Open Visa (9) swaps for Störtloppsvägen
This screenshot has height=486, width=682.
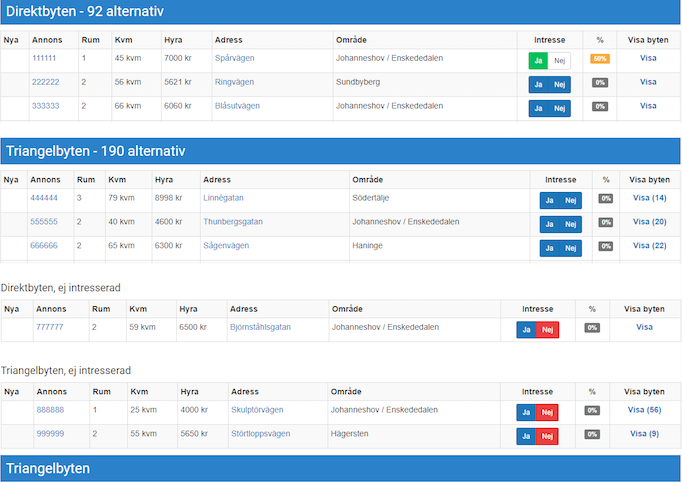pos(644,433)
